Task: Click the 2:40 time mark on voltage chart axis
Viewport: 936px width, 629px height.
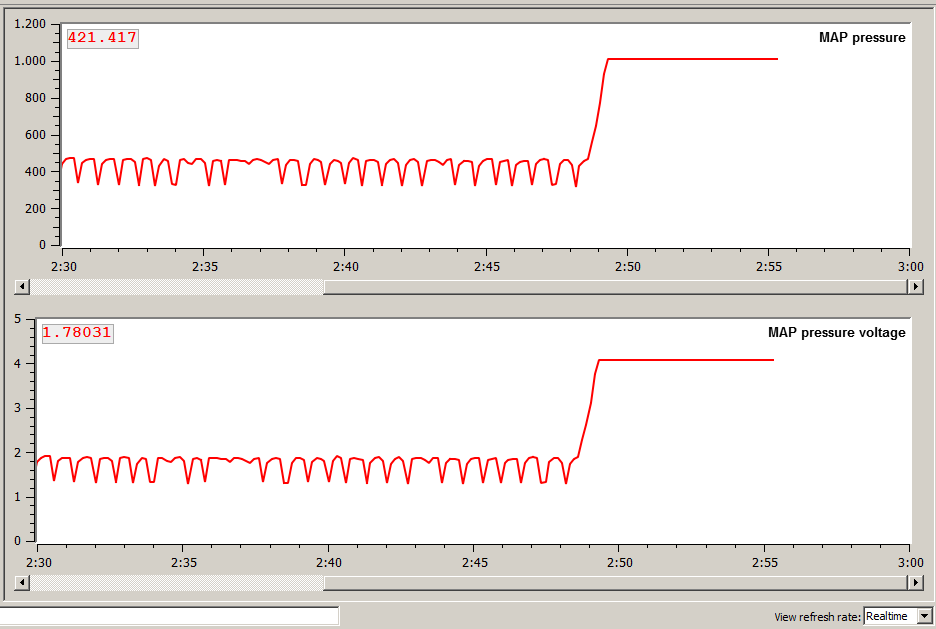Action: [x=328, y=561]
